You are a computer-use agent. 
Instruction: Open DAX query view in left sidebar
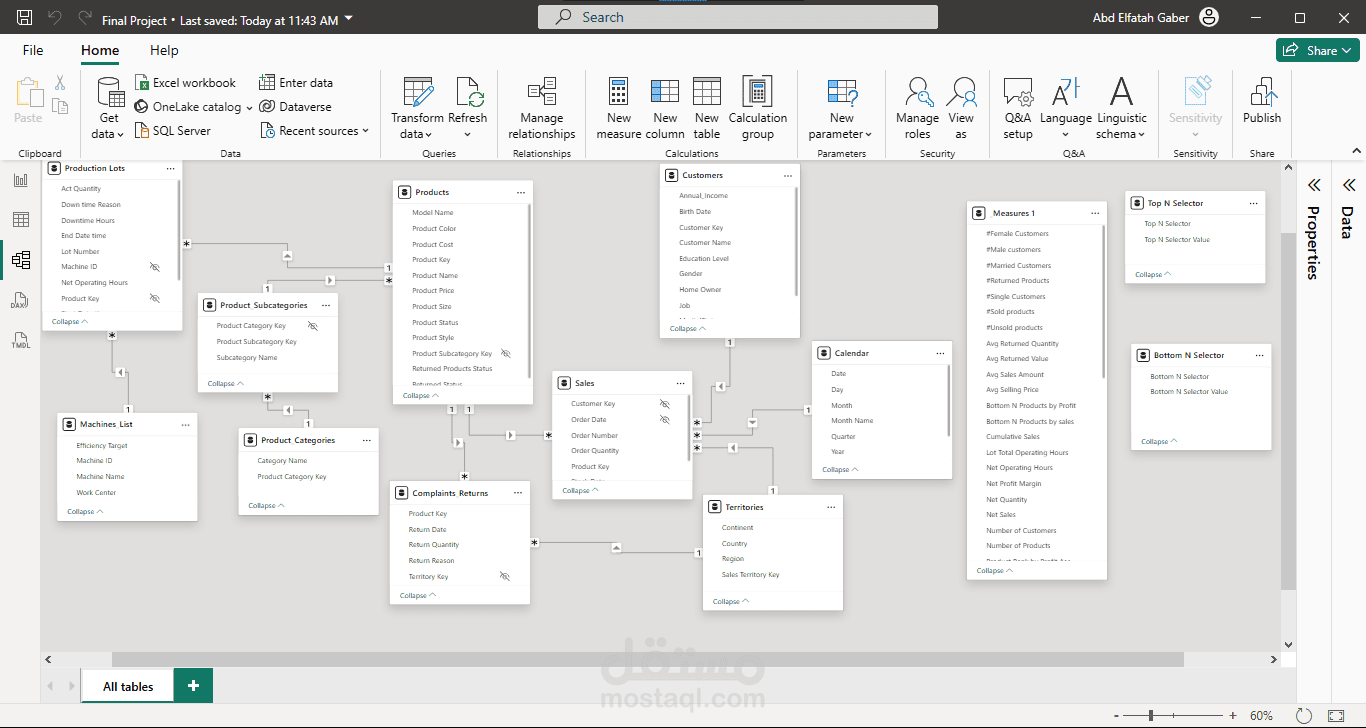coord(20,301)
